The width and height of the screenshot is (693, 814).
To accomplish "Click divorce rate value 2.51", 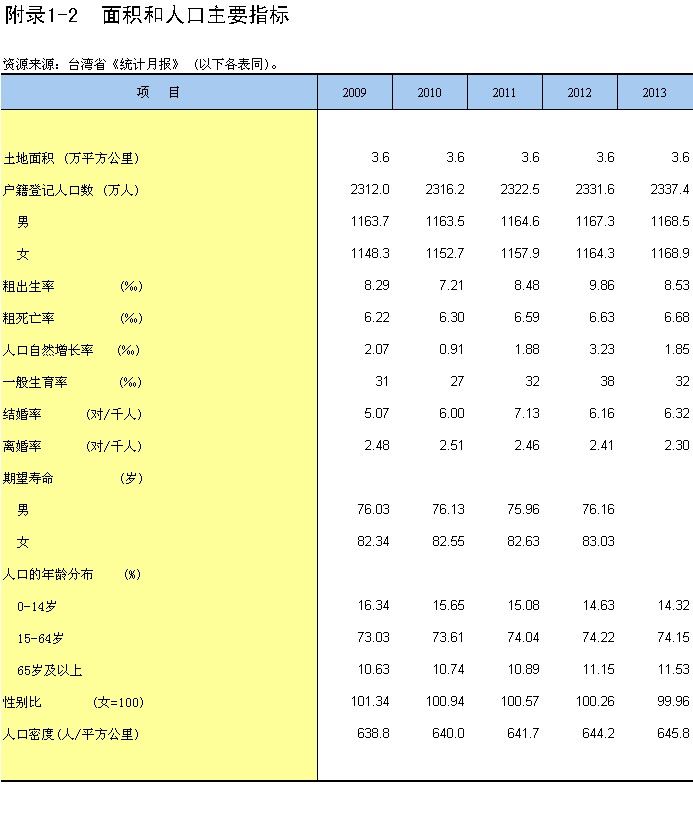I will click(x=451, y=445).
